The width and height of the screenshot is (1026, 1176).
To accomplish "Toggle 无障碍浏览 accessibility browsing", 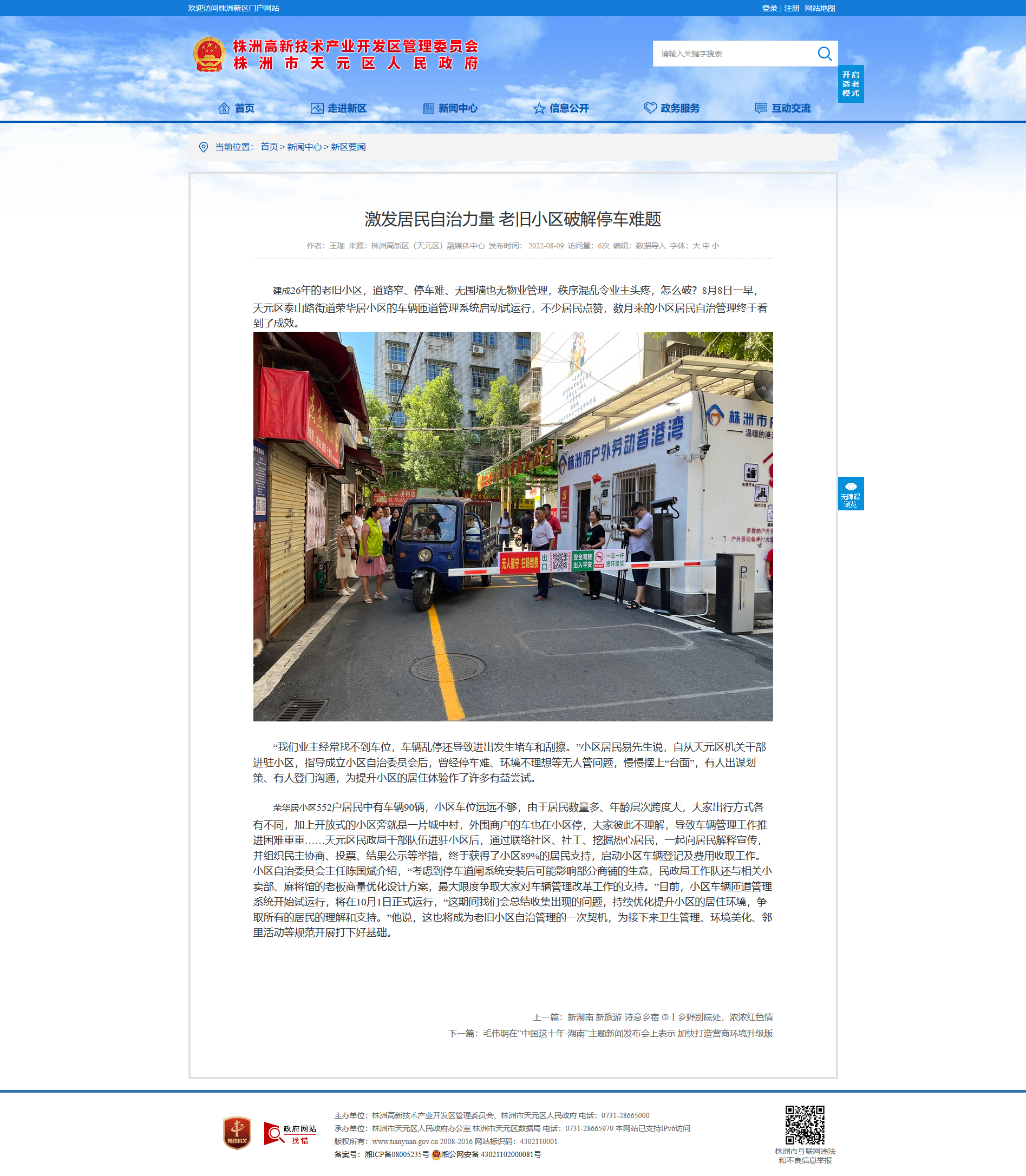I will (x=850, y=493).
